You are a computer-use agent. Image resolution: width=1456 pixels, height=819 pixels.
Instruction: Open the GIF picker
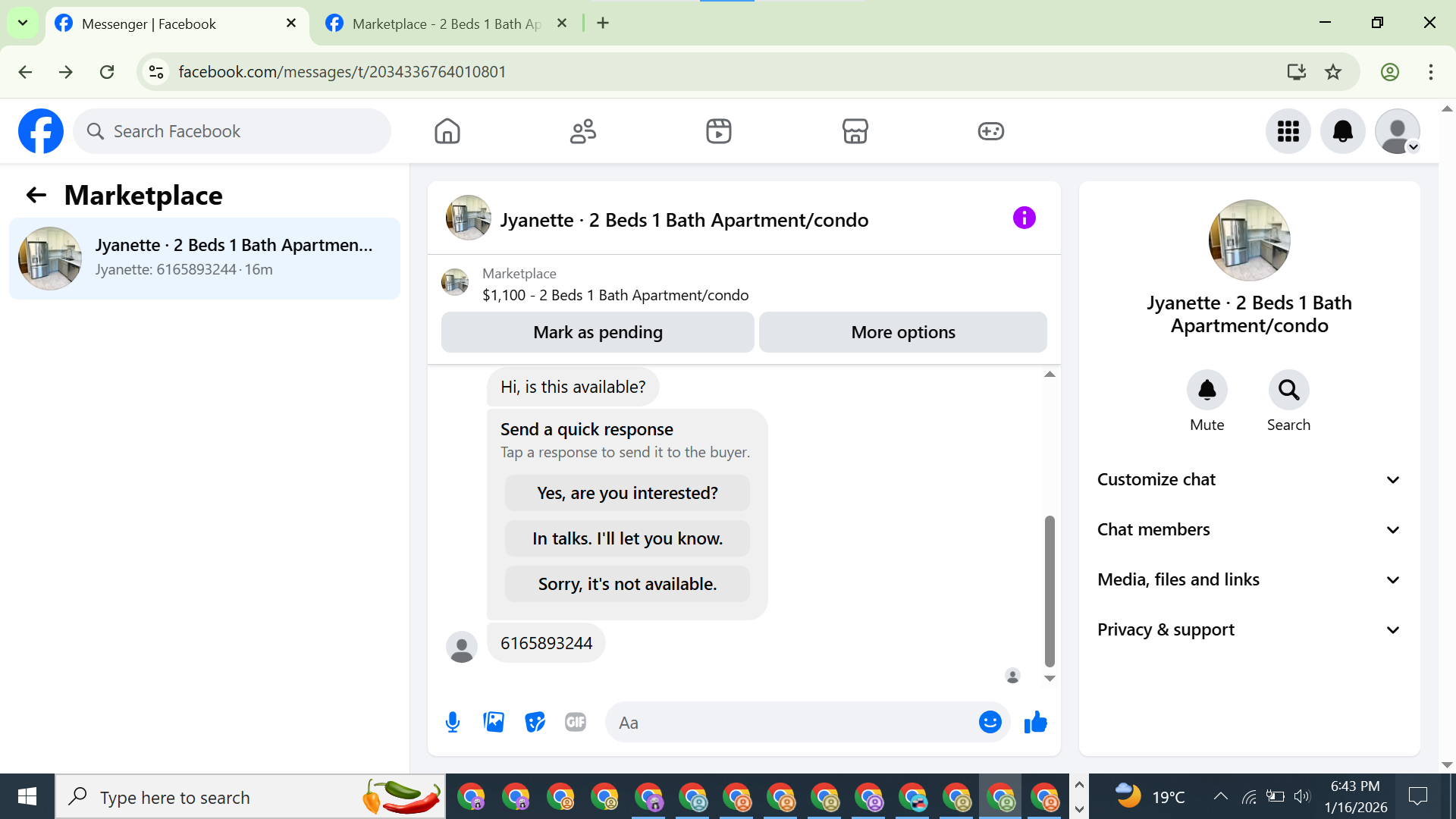coord(576,722)
